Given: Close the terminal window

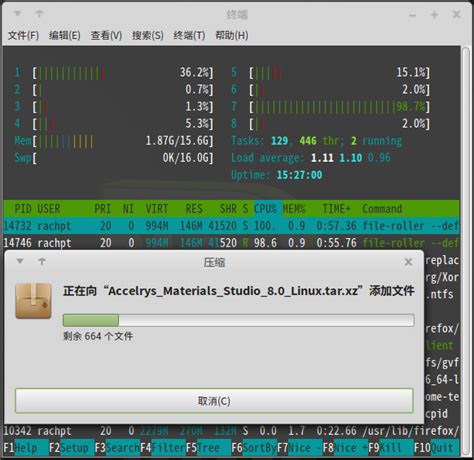Looking at the screenshot, I should click(x=456, y=14).
